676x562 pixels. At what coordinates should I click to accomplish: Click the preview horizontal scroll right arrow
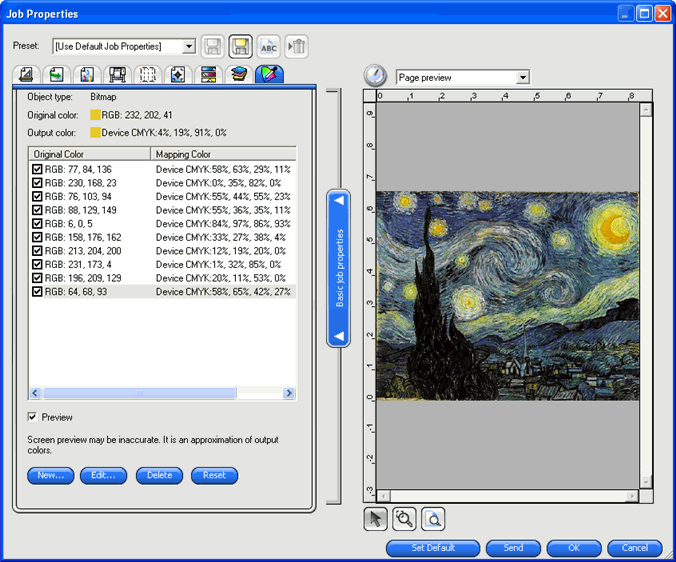(632, 496)
